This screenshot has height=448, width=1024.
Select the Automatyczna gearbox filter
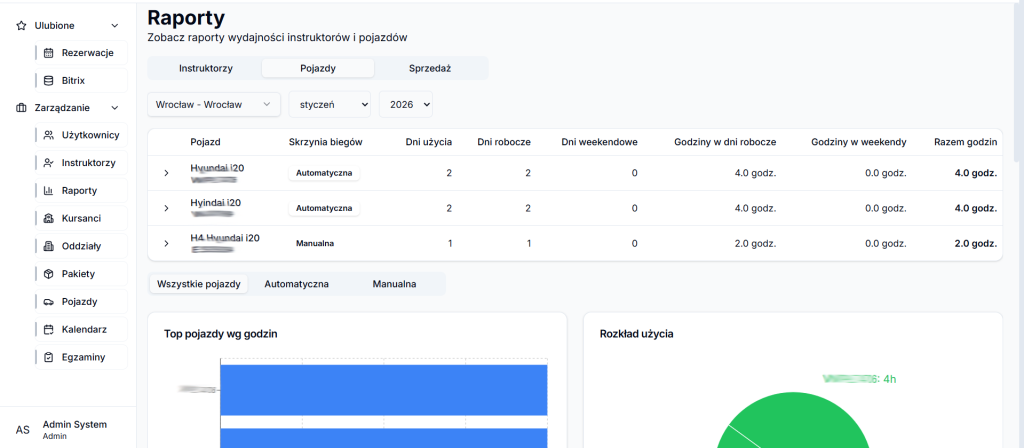point(296,284)
